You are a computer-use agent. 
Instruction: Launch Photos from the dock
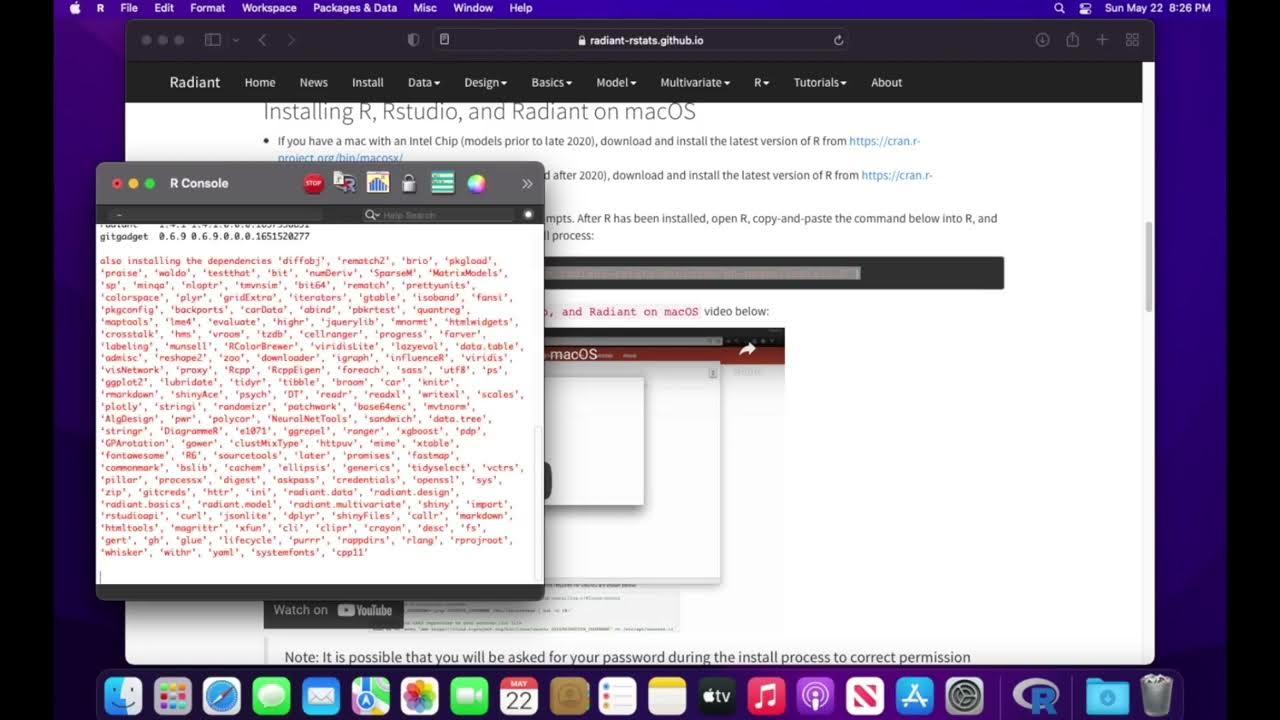coord(420,696)
